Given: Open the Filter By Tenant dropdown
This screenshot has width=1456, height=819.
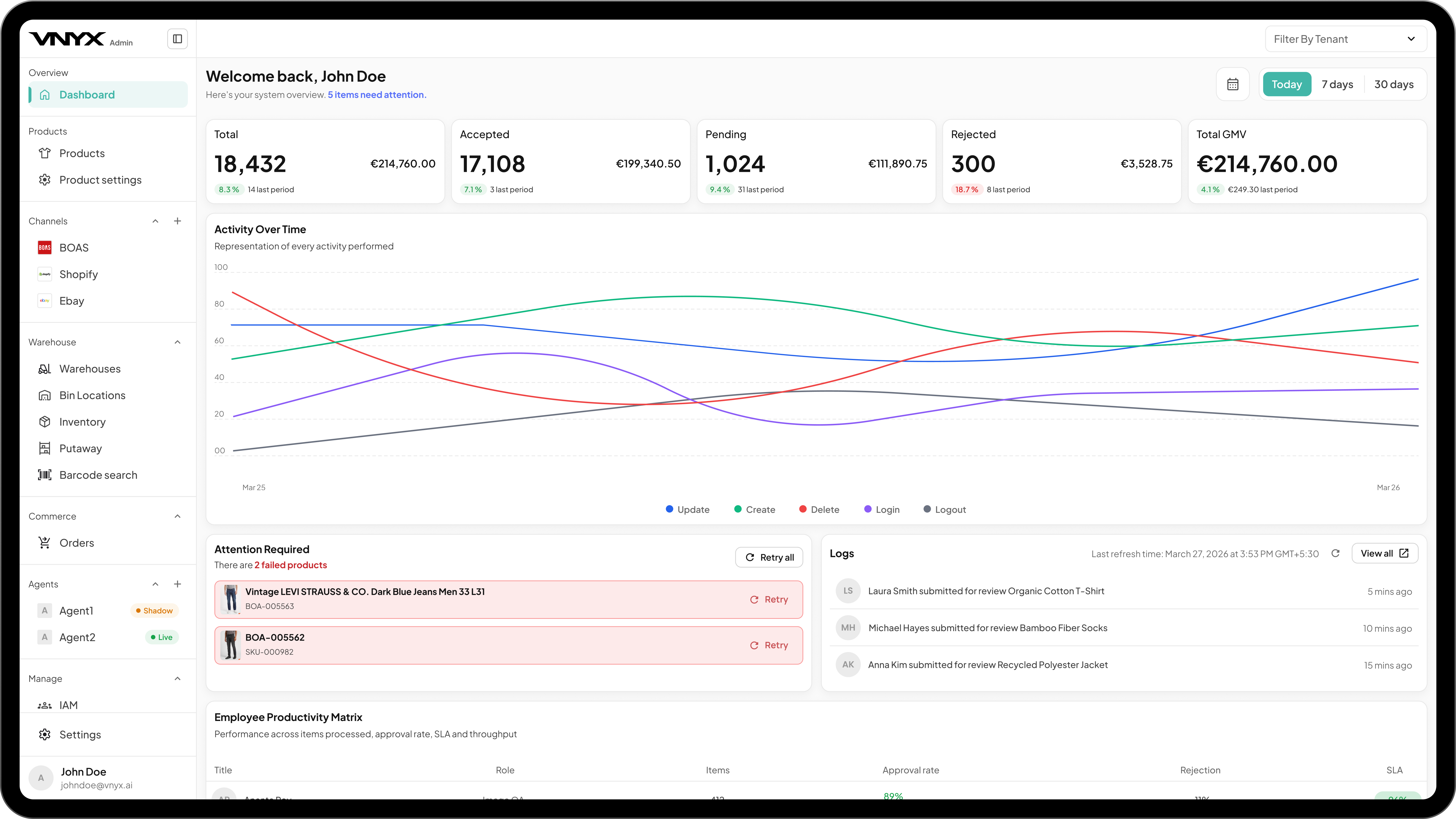Looking at the screenshot, I should (1346, 39).
